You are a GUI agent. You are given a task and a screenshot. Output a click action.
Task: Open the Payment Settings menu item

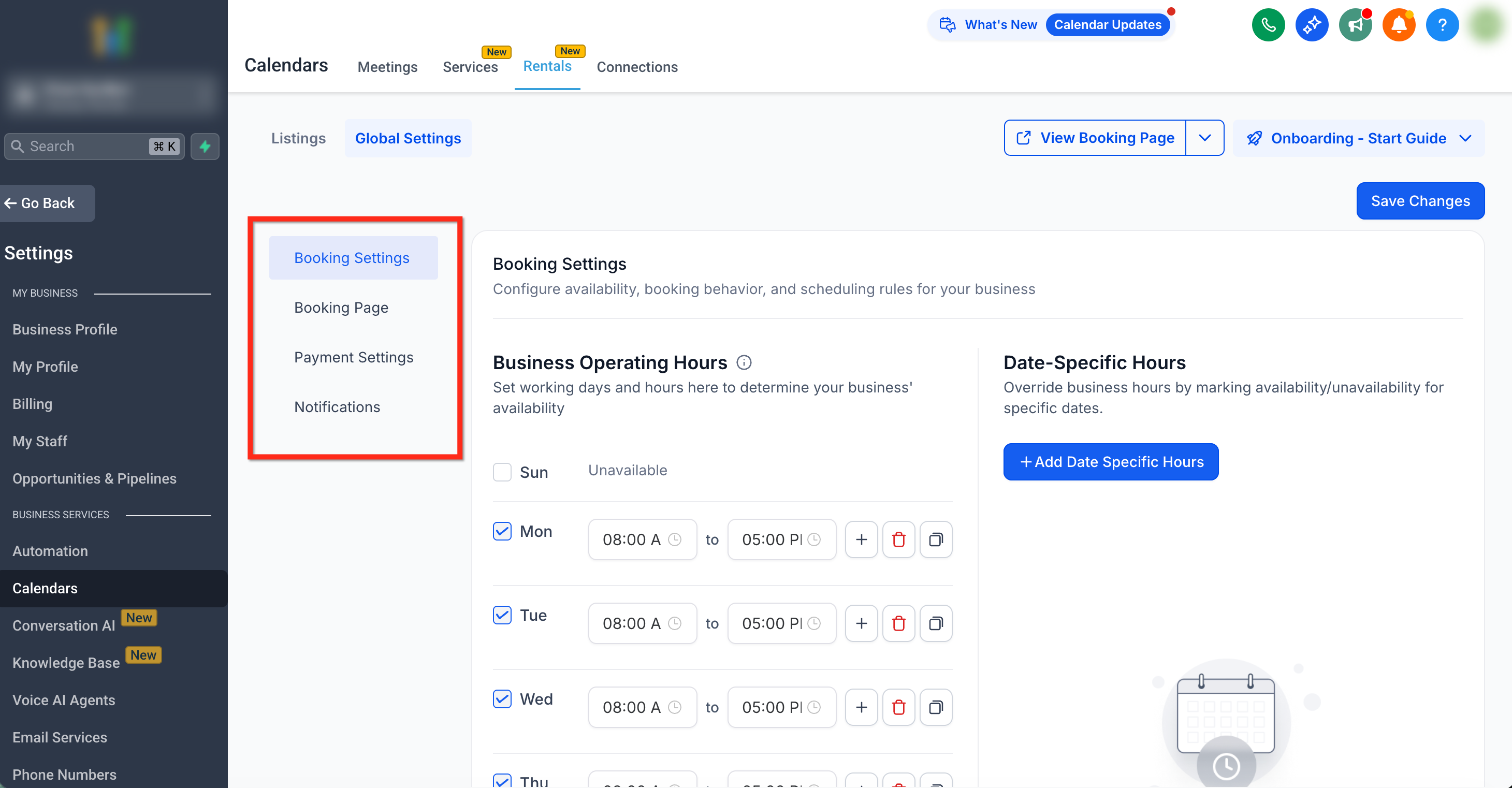point(353,357)
